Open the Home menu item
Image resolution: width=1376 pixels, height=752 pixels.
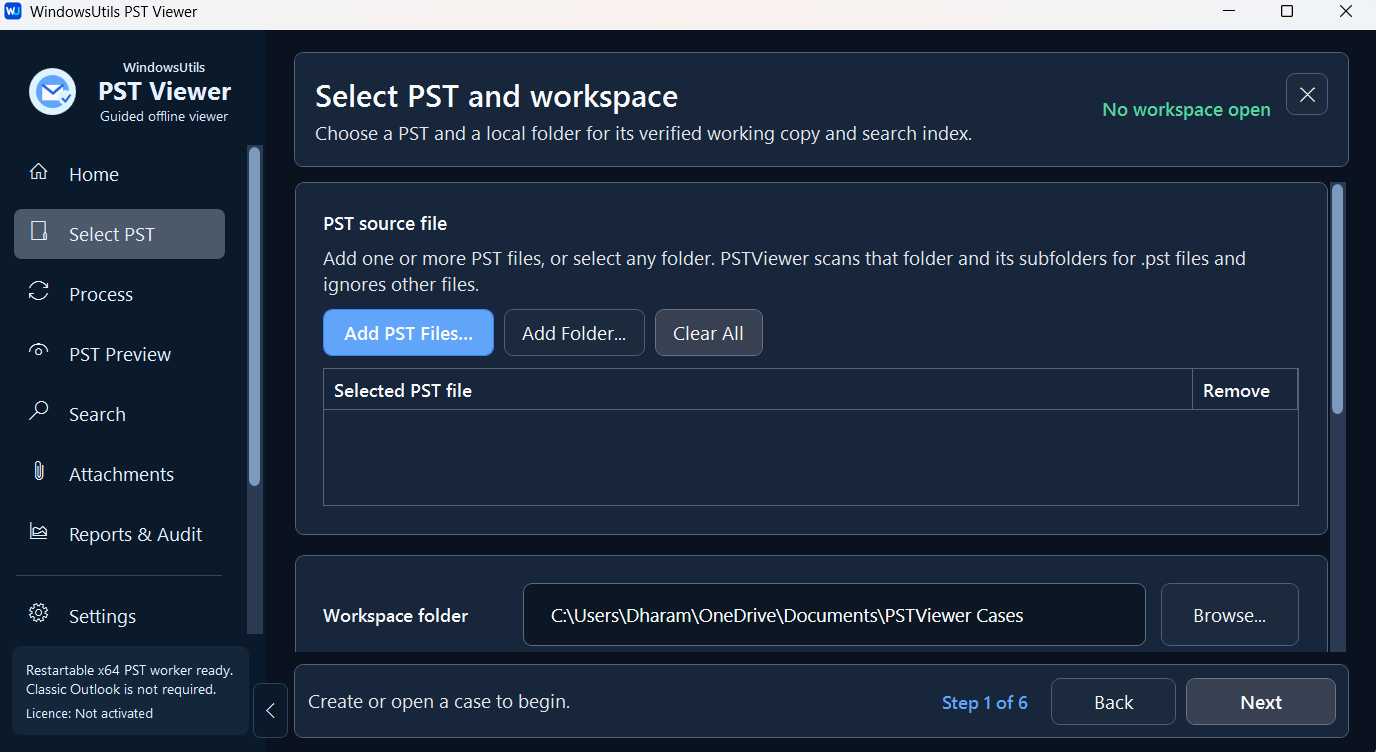click(x=94, y=174)
